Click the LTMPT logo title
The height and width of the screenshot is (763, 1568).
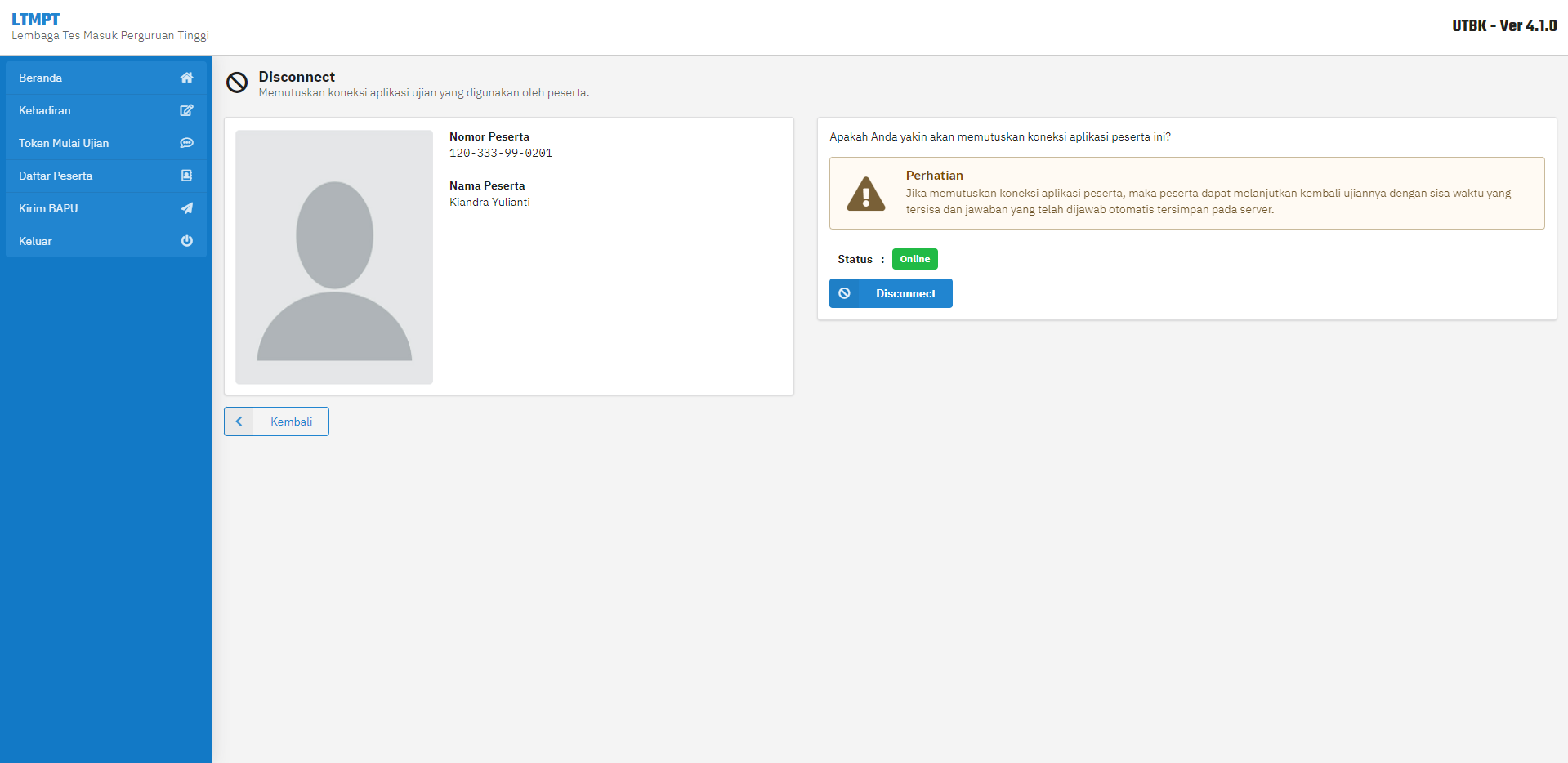[x=36, y=20]
